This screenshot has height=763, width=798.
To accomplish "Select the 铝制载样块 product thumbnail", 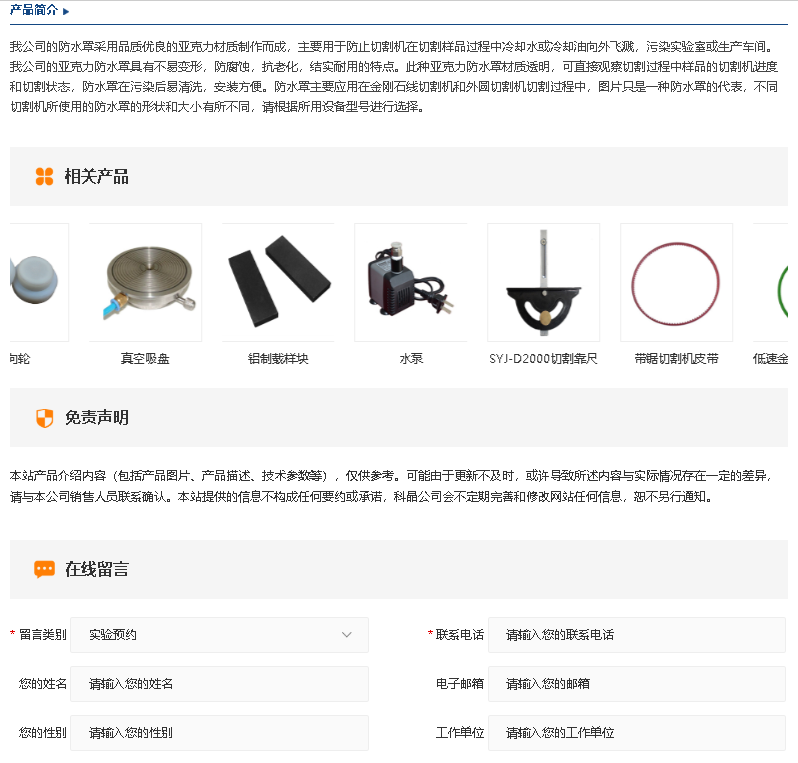I will [x=278, y=282].
